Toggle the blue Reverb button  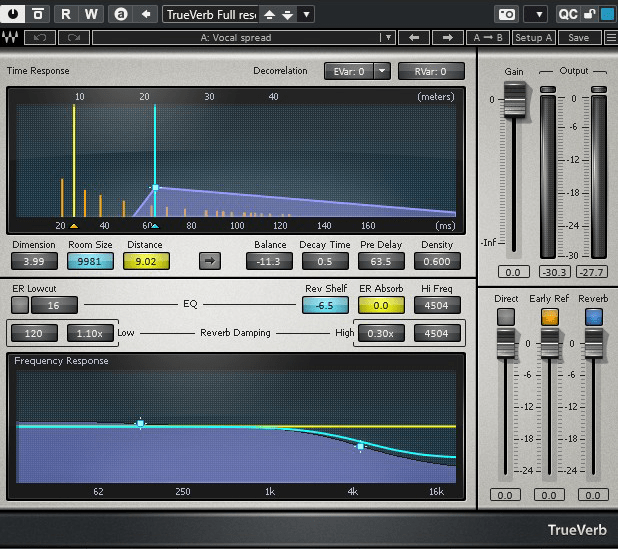pos(592,316)
